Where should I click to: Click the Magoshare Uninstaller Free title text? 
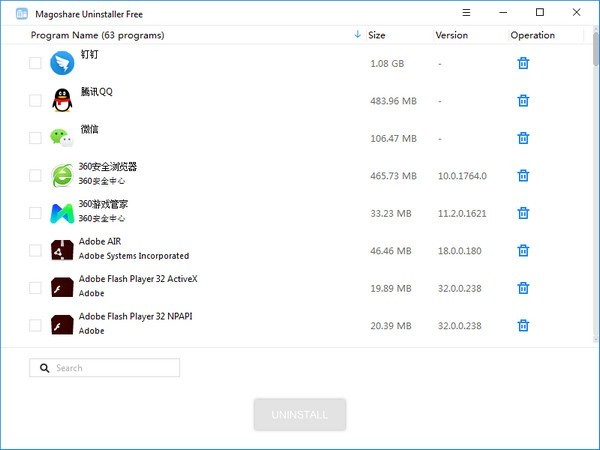89,14
